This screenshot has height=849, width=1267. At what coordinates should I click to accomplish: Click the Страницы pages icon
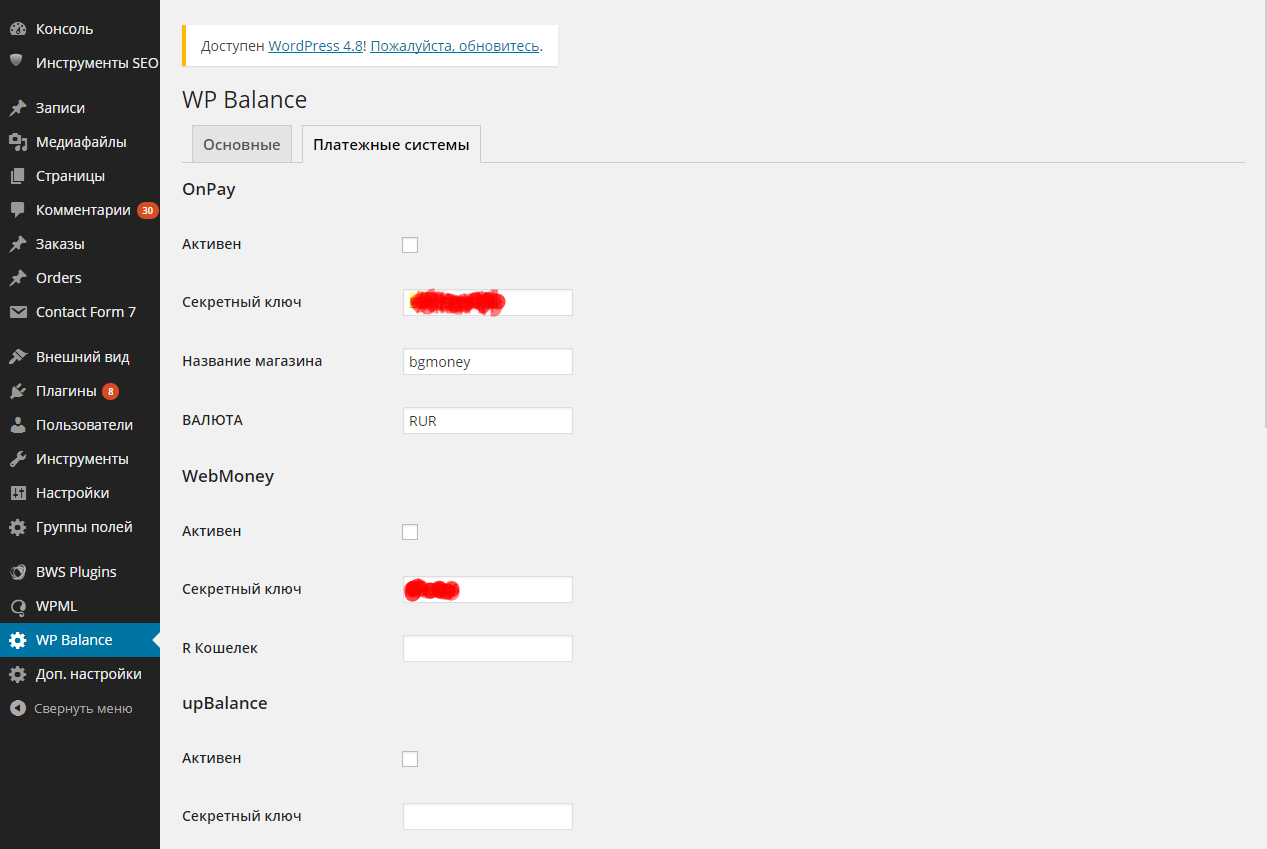(17, 176)
